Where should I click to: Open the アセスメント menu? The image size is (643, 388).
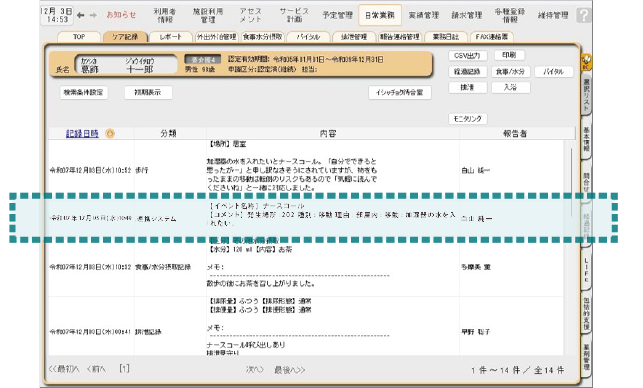[251, 15]
